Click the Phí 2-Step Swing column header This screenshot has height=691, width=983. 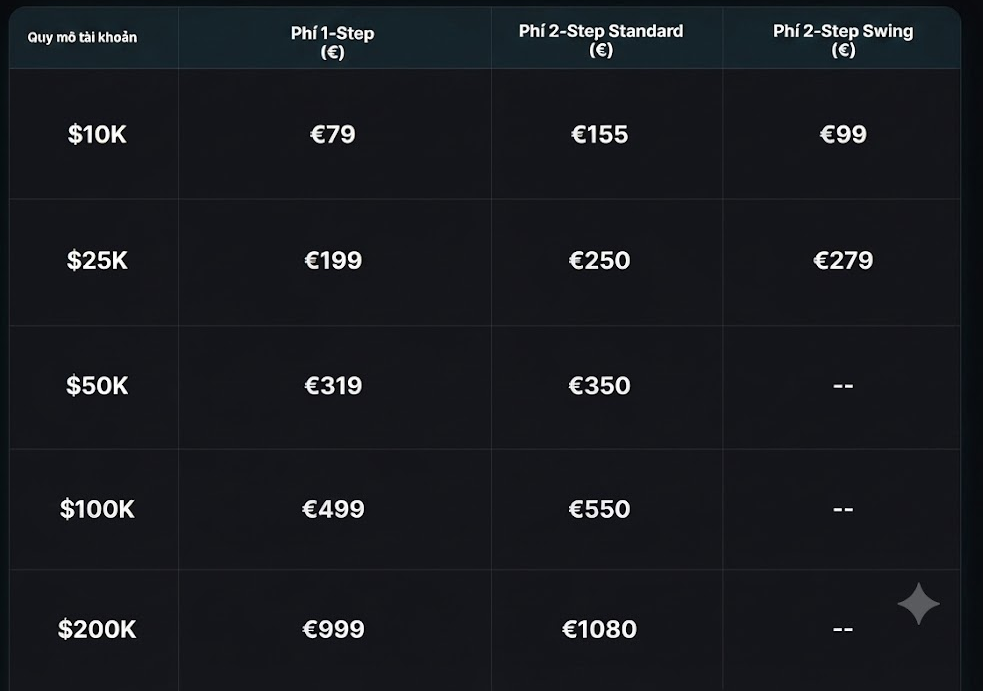pyautogui.click(x=843, y=40)
